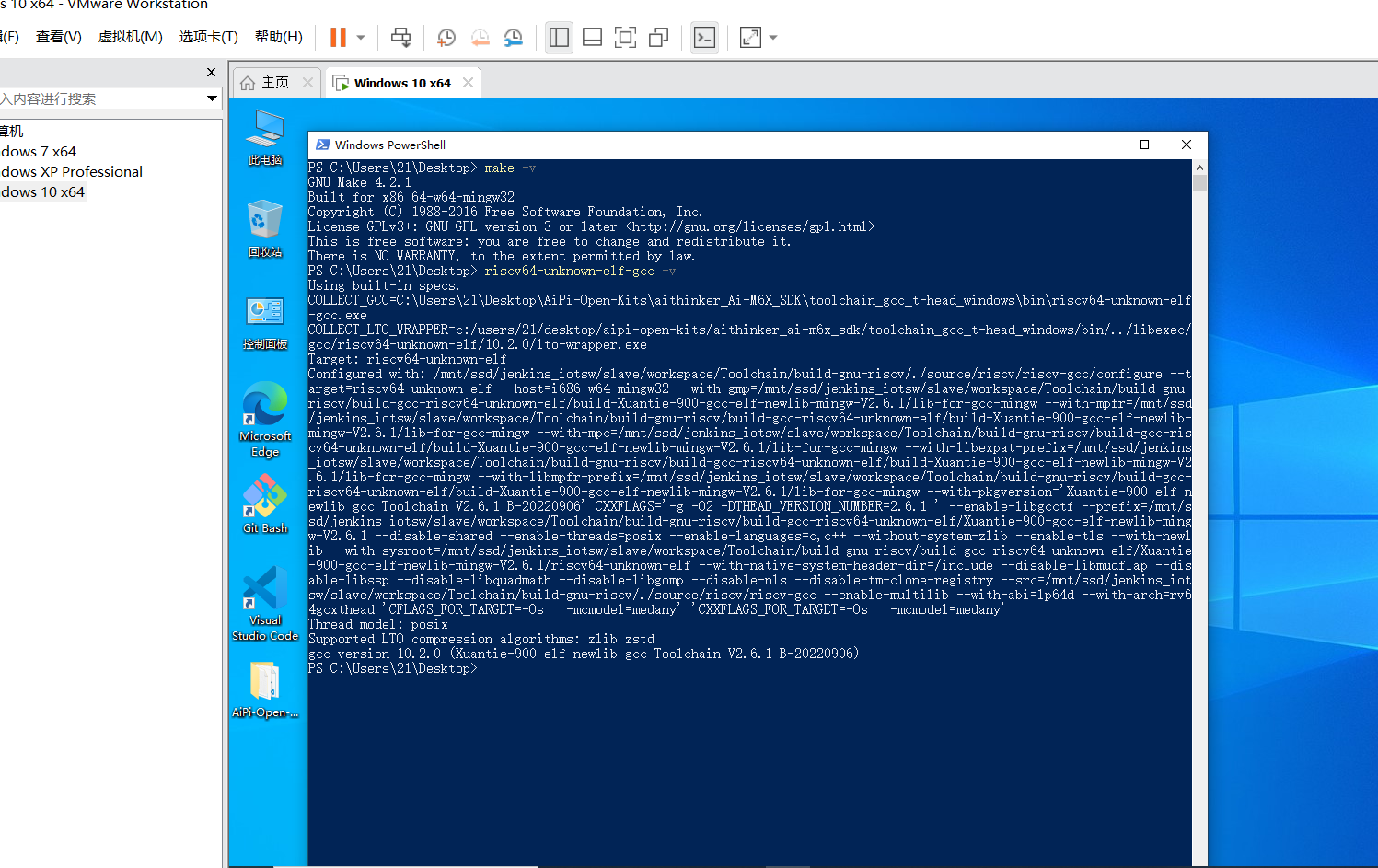Select the 控制面板 control panel icon
Screen dimensions: 1378x868
pyautogui.click(x=265, y=322)
